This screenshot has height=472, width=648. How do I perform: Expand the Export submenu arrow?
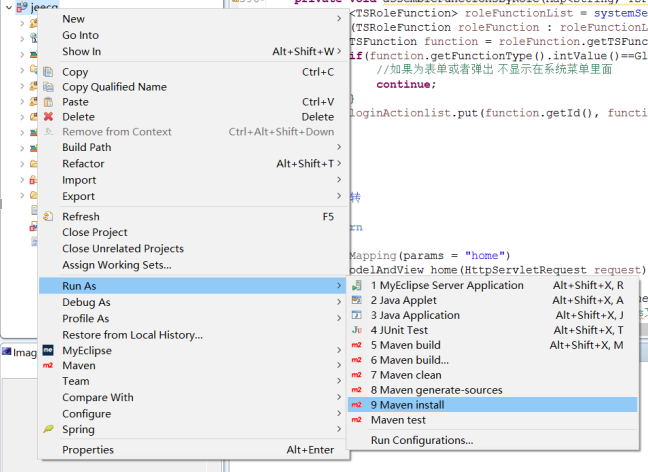[339, 196]
